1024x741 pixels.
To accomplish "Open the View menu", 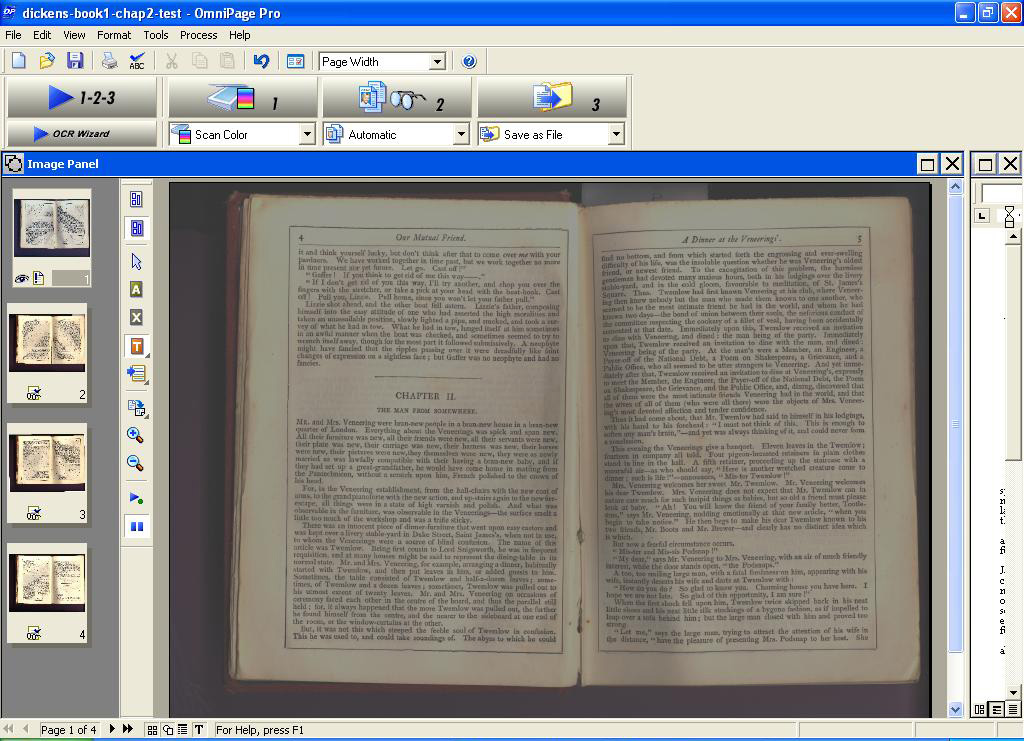I will tap(74, 35).
